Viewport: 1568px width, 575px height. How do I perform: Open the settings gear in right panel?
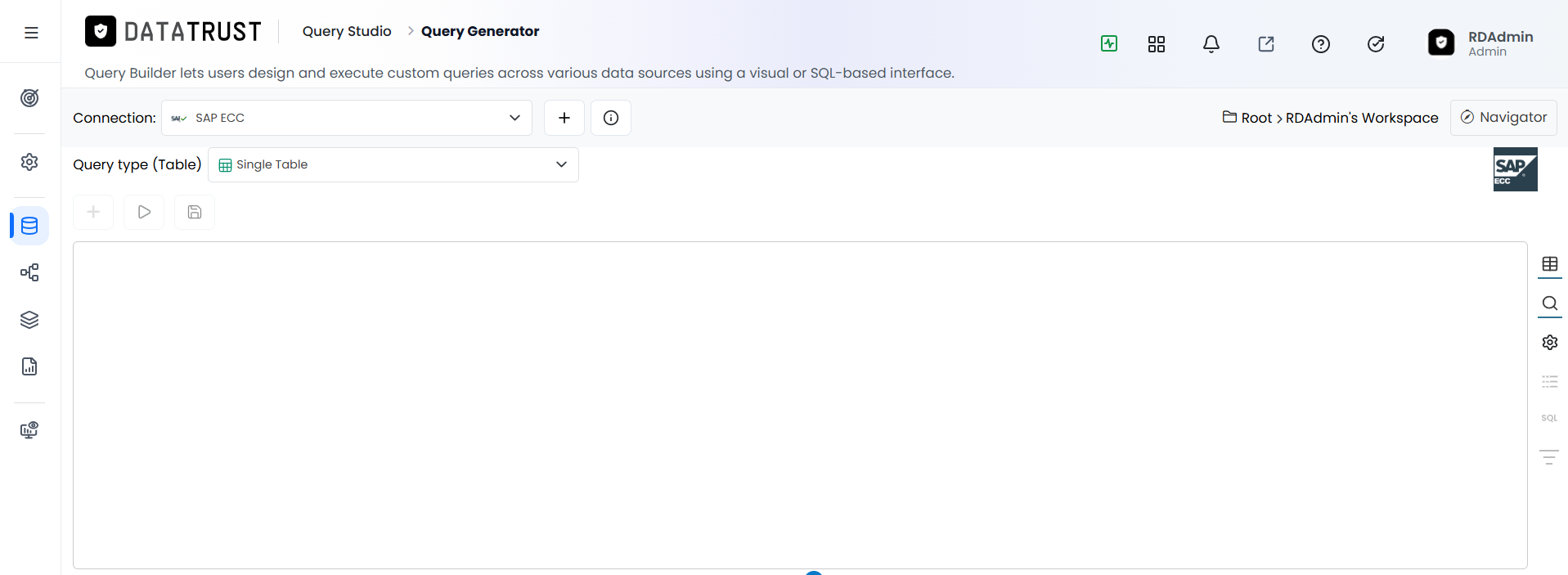coord(1550,342)
